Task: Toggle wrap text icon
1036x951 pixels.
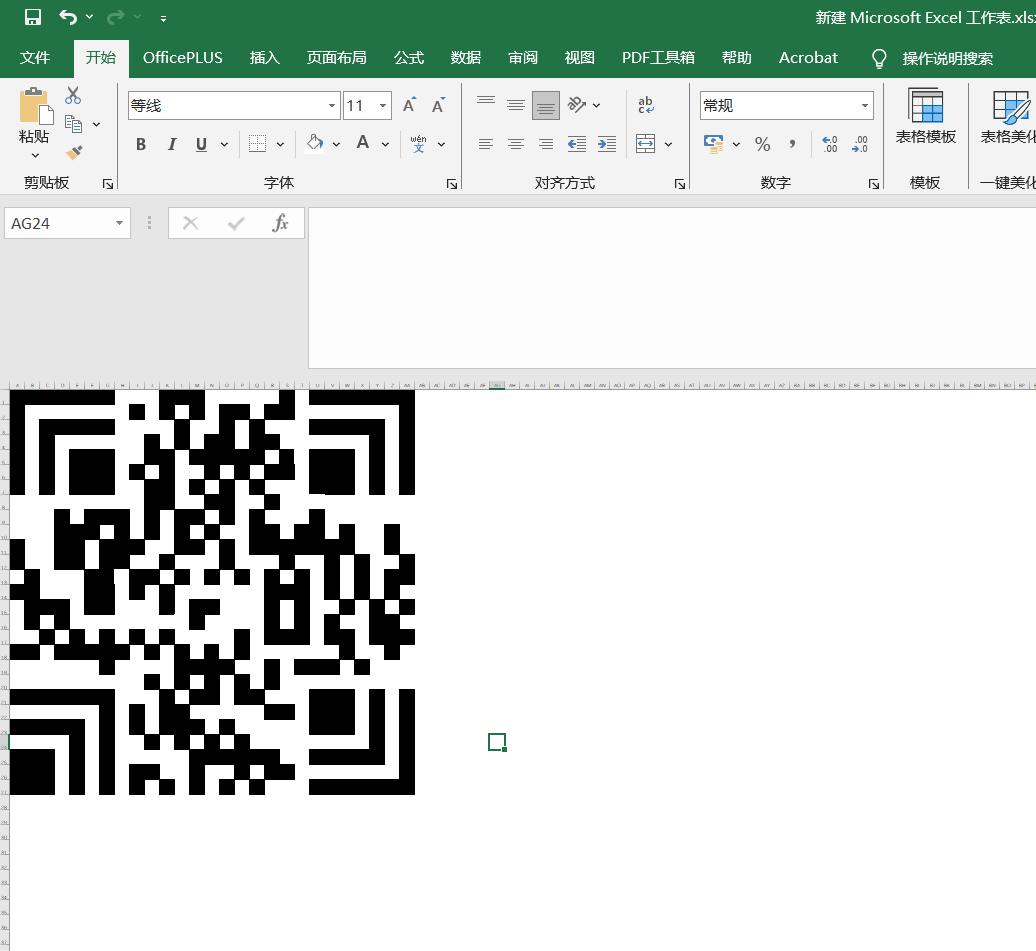Action: coord(646,104)
